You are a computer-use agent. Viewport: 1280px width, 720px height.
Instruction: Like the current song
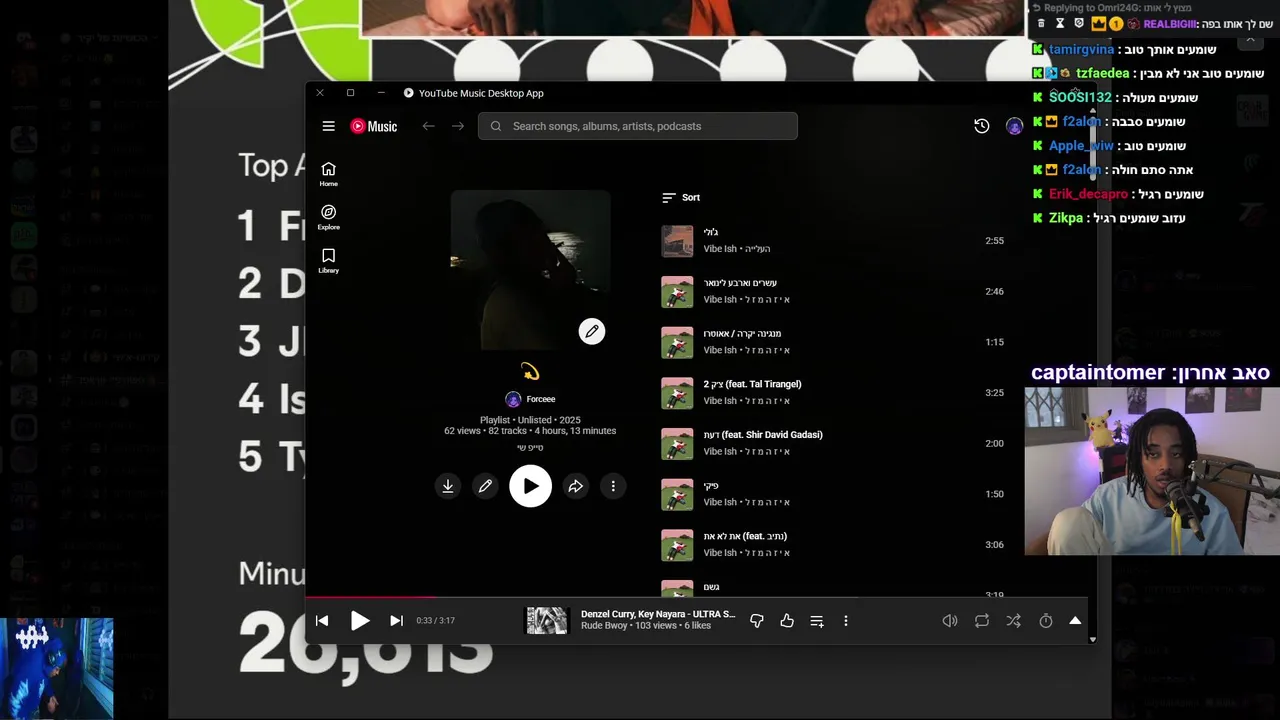(x=787, y=621)
